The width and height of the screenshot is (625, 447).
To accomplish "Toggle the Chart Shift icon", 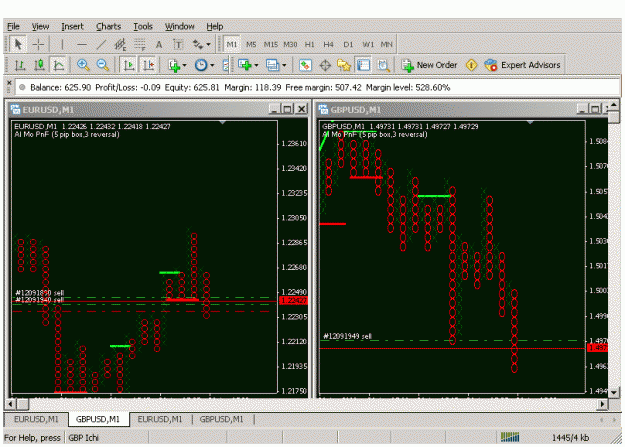I will 148,65.
